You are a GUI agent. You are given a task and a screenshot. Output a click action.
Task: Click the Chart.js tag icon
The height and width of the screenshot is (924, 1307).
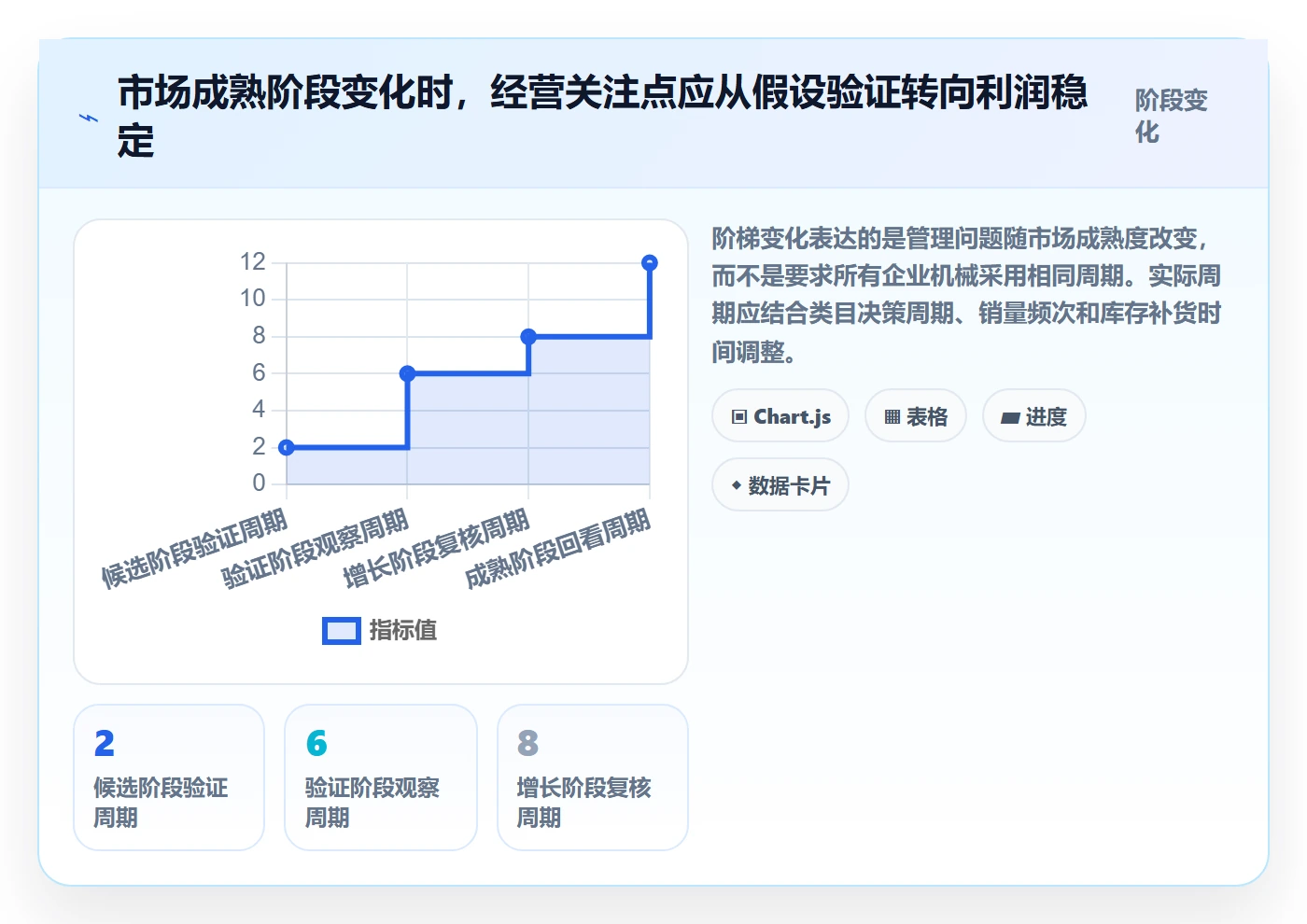tap(739, 417)
